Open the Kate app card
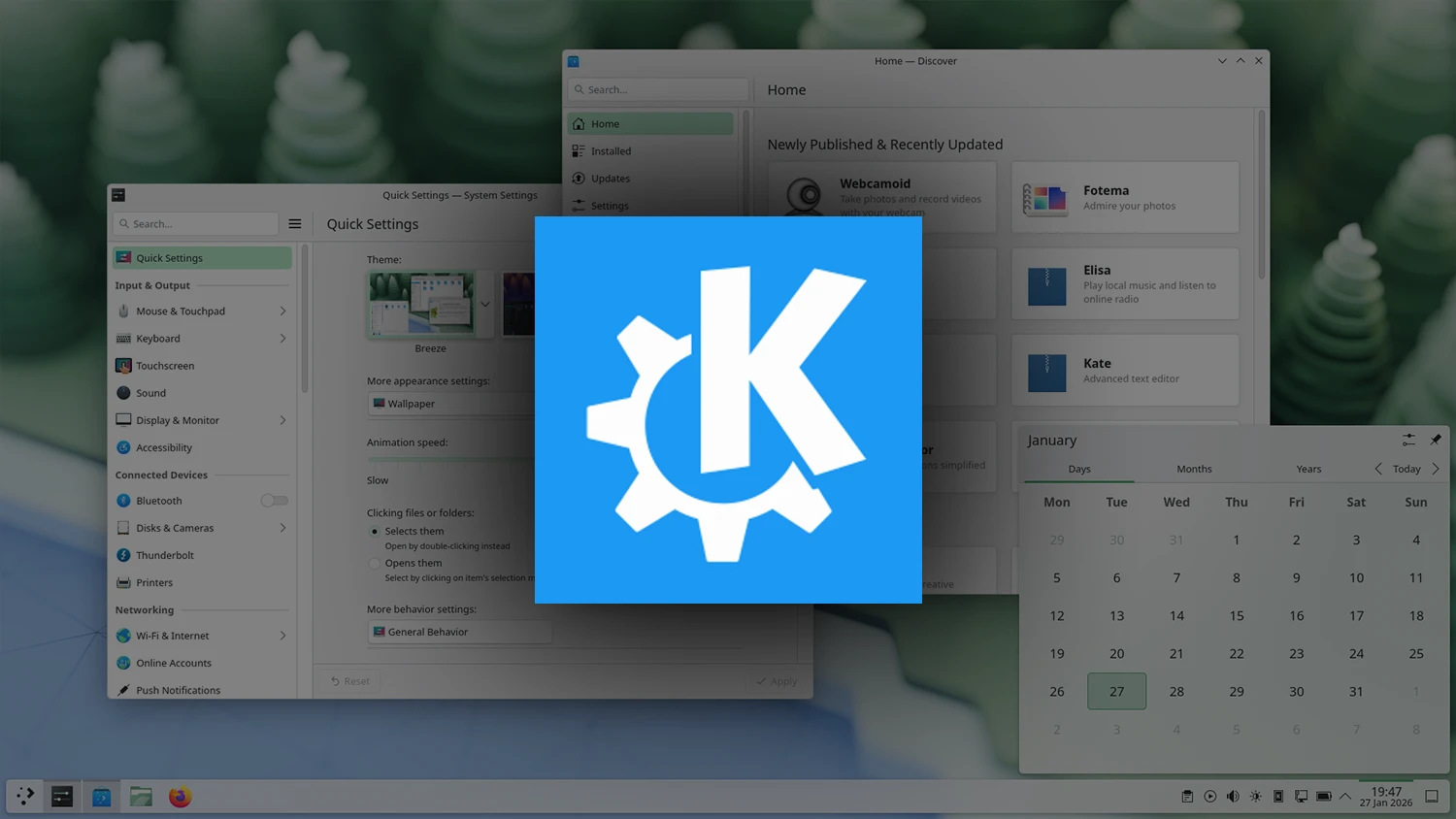This screenshot has width=1456, height=819. 1125,371
